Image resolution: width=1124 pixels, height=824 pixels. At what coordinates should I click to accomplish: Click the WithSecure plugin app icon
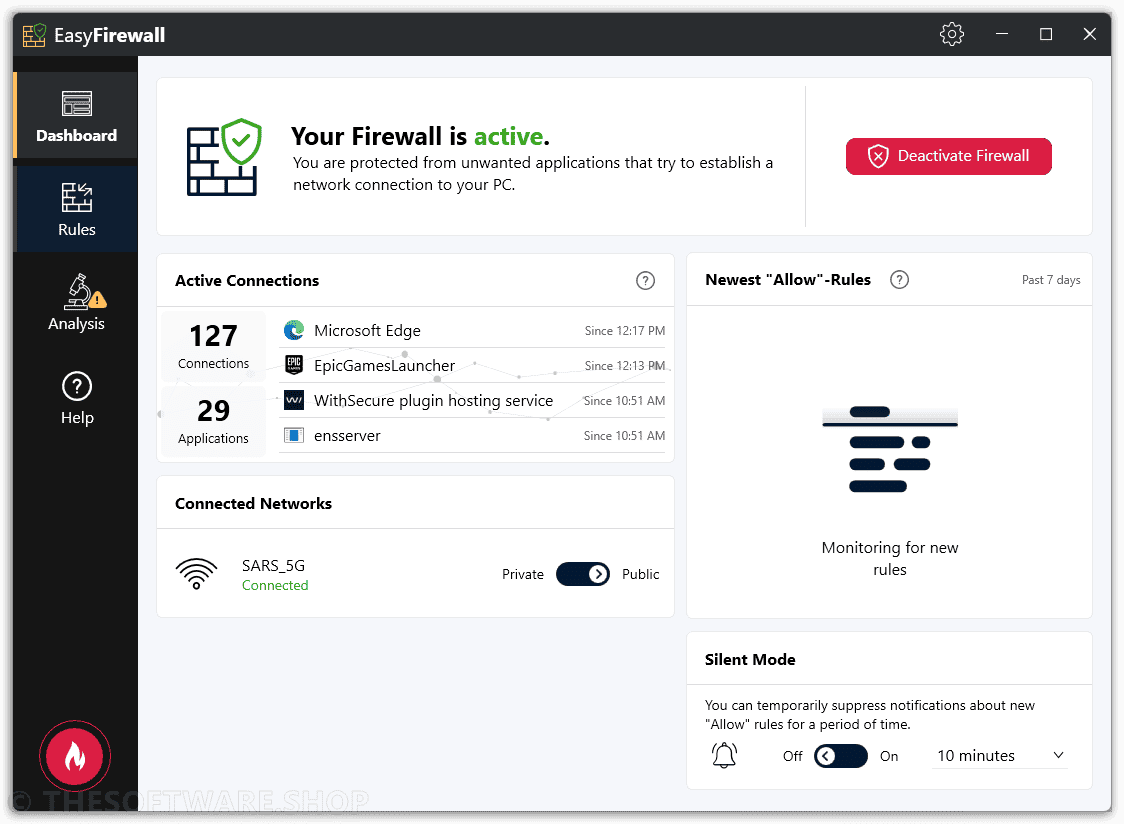click(294, 400)
